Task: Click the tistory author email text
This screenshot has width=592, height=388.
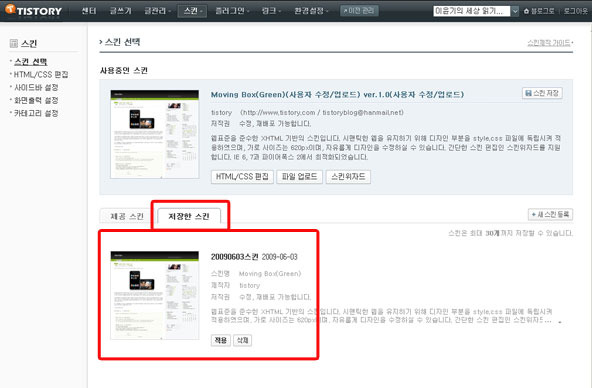Action: click(362, 112)
